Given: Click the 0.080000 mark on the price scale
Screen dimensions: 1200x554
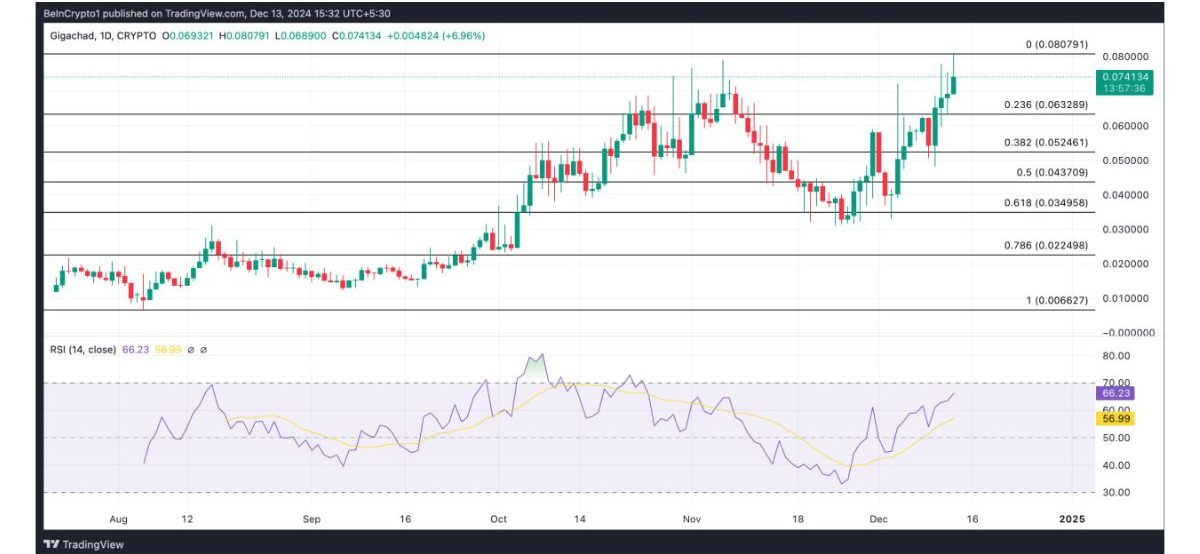Looking at the screenshot, I should click(1124, 57).
